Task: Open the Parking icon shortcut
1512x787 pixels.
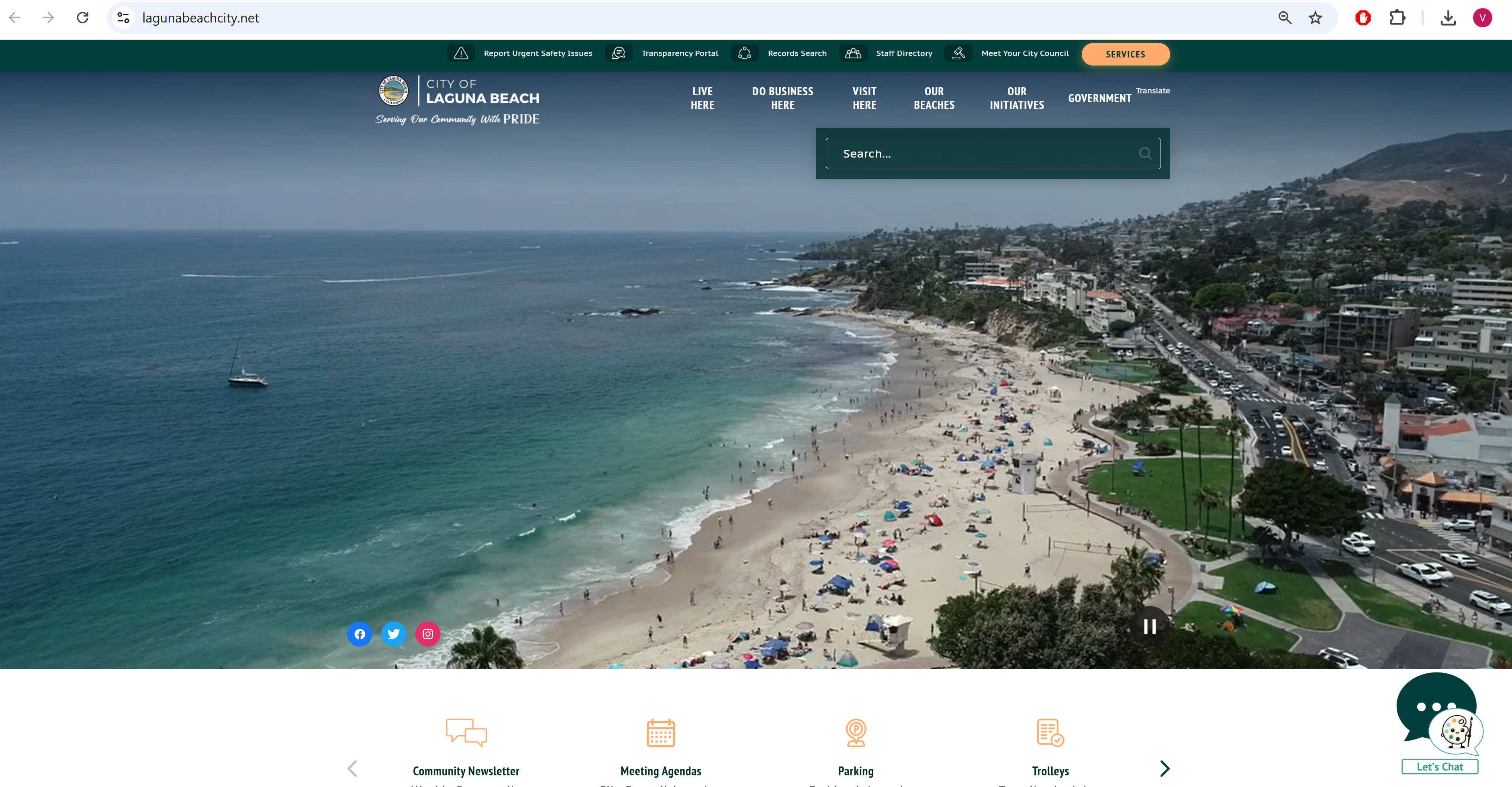Action: tap(856, 732)
